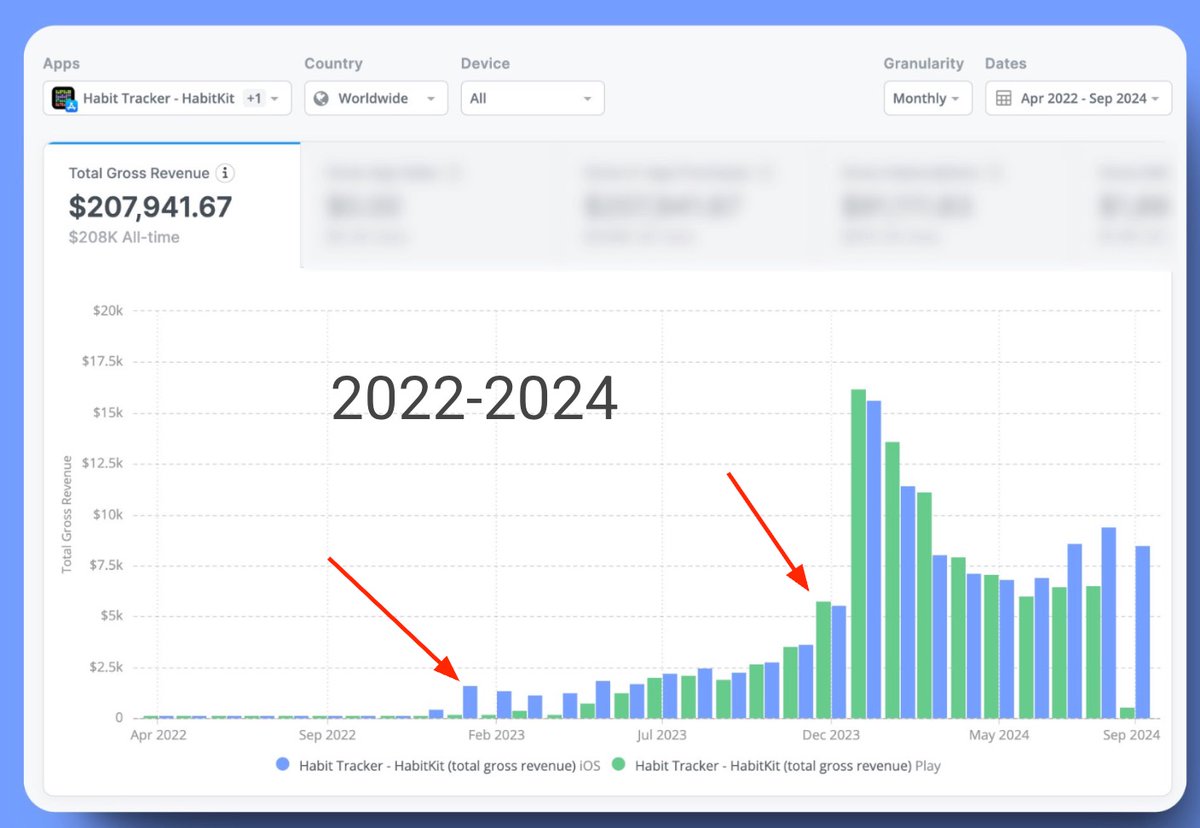This screenshot has height=828, width=1200.
Task: Click the Jul 2023 x-axis label
Action: (x=662, y=735)
